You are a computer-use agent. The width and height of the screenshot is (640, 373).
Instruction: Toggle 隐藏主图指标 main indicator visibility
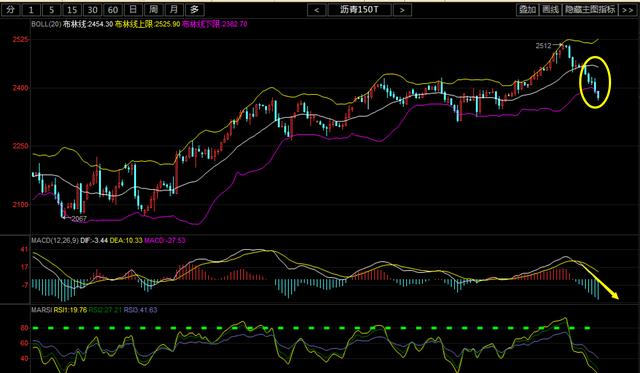pos(590,10)
